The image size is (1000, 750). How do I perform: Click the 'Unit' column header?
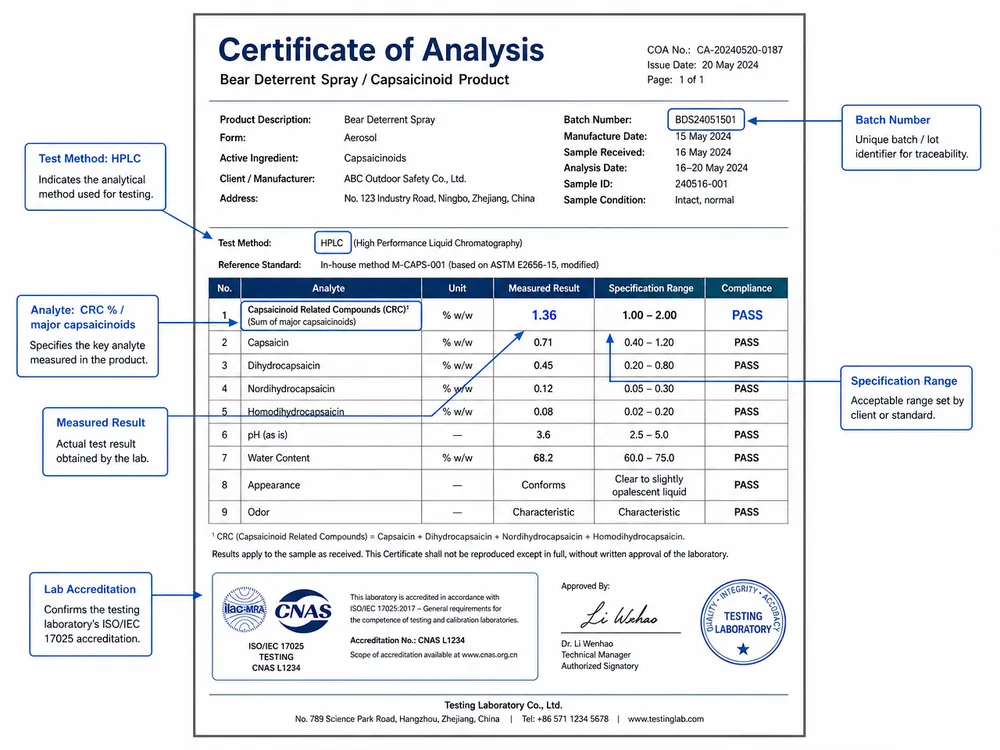pos(457,288)
